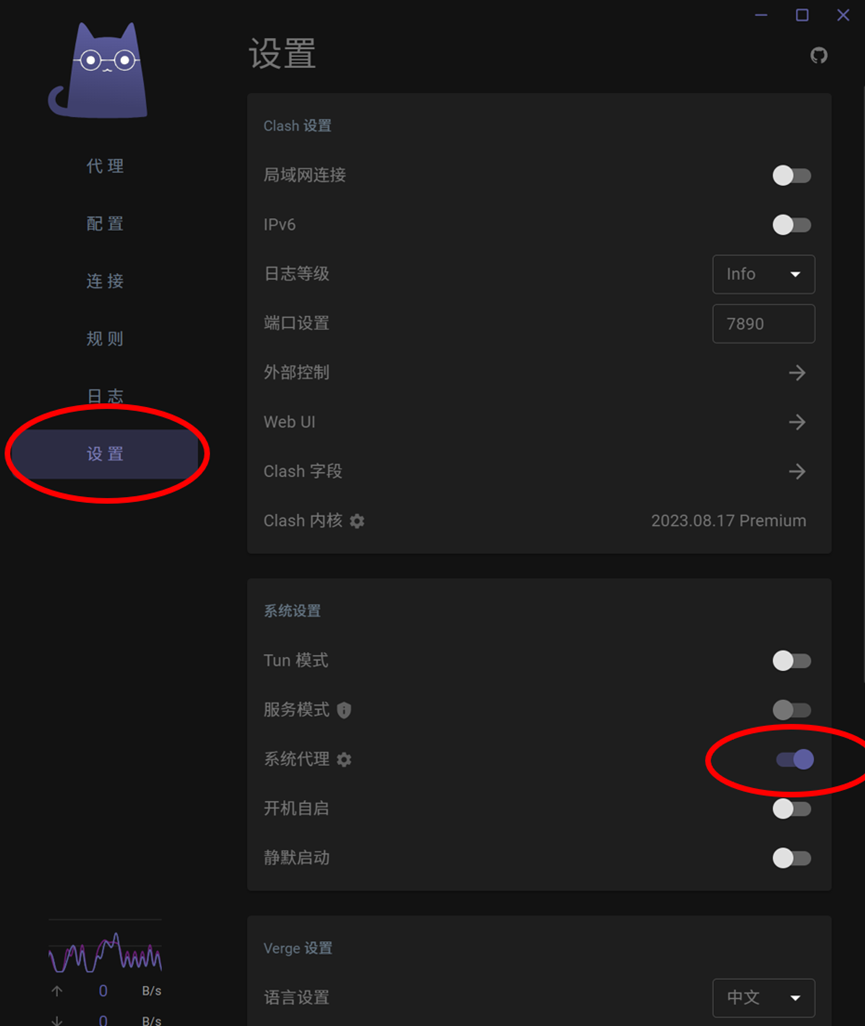The image size is (865, 1026).
Task: Go to 代理 page in sidebar
Action: (105, 166)
